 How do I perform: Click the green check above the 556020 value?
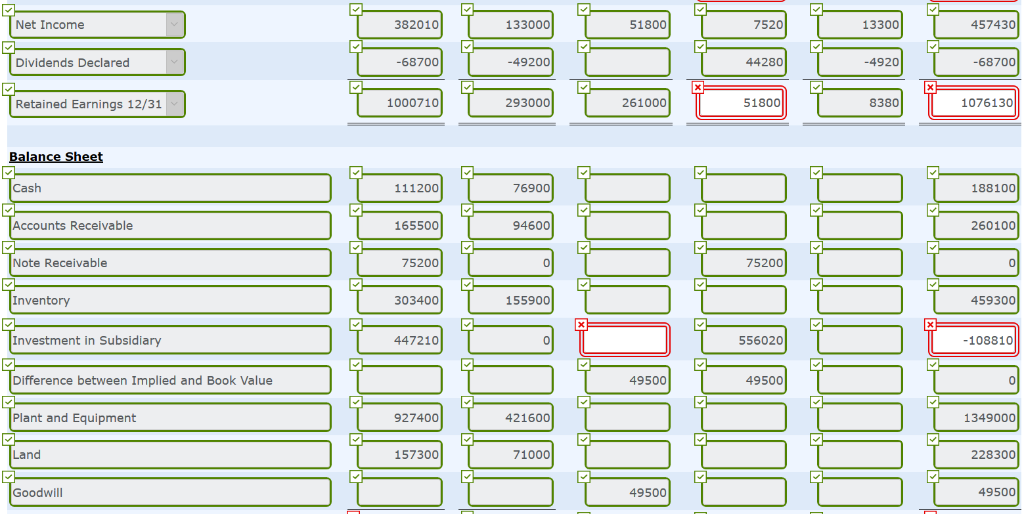(x=700, y=325)
